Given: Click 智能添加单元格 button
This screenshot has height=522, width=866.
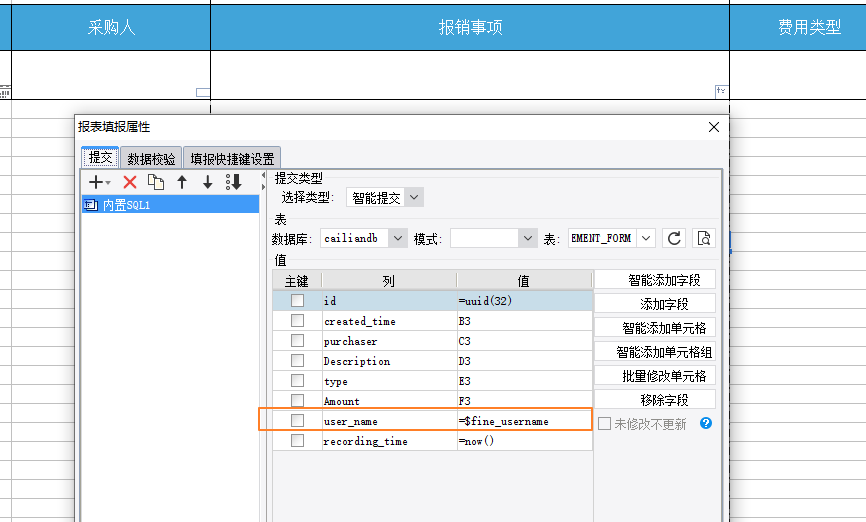Looking at the screenshot, I should pos(655,328).
